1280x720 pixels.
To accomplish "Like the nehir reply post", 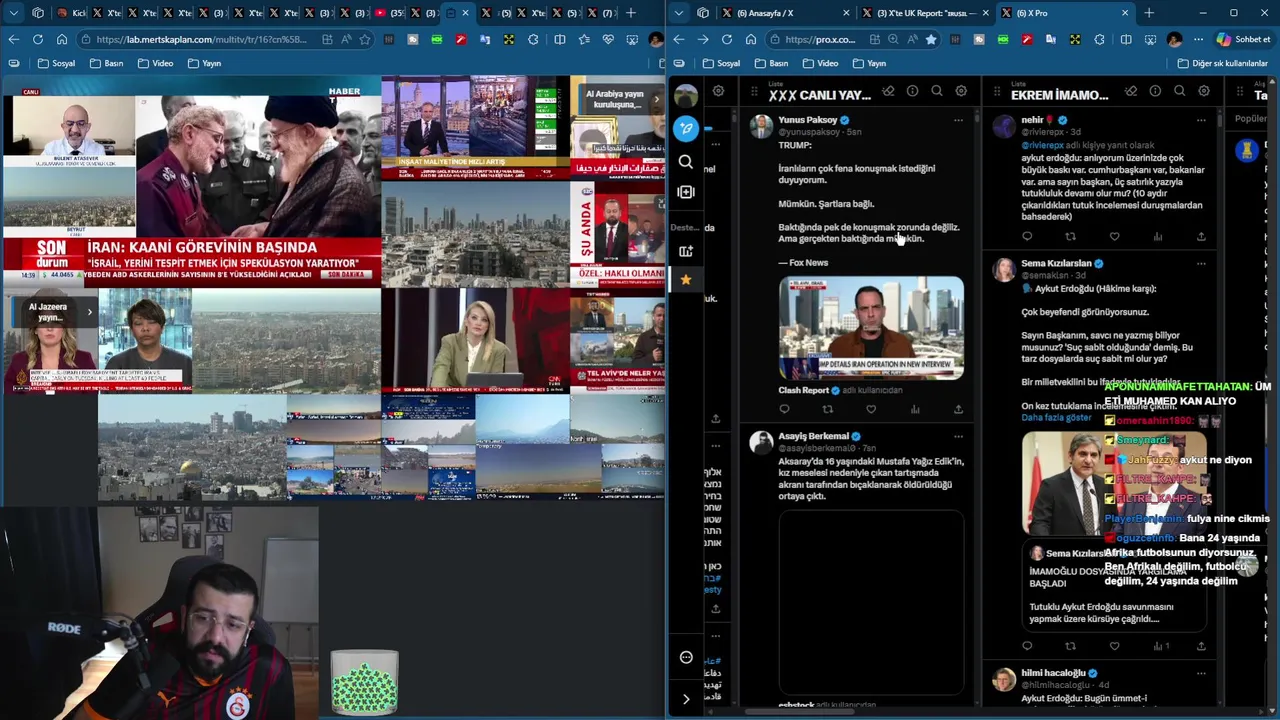I will pyautogui.click(x=1114, y=237).
